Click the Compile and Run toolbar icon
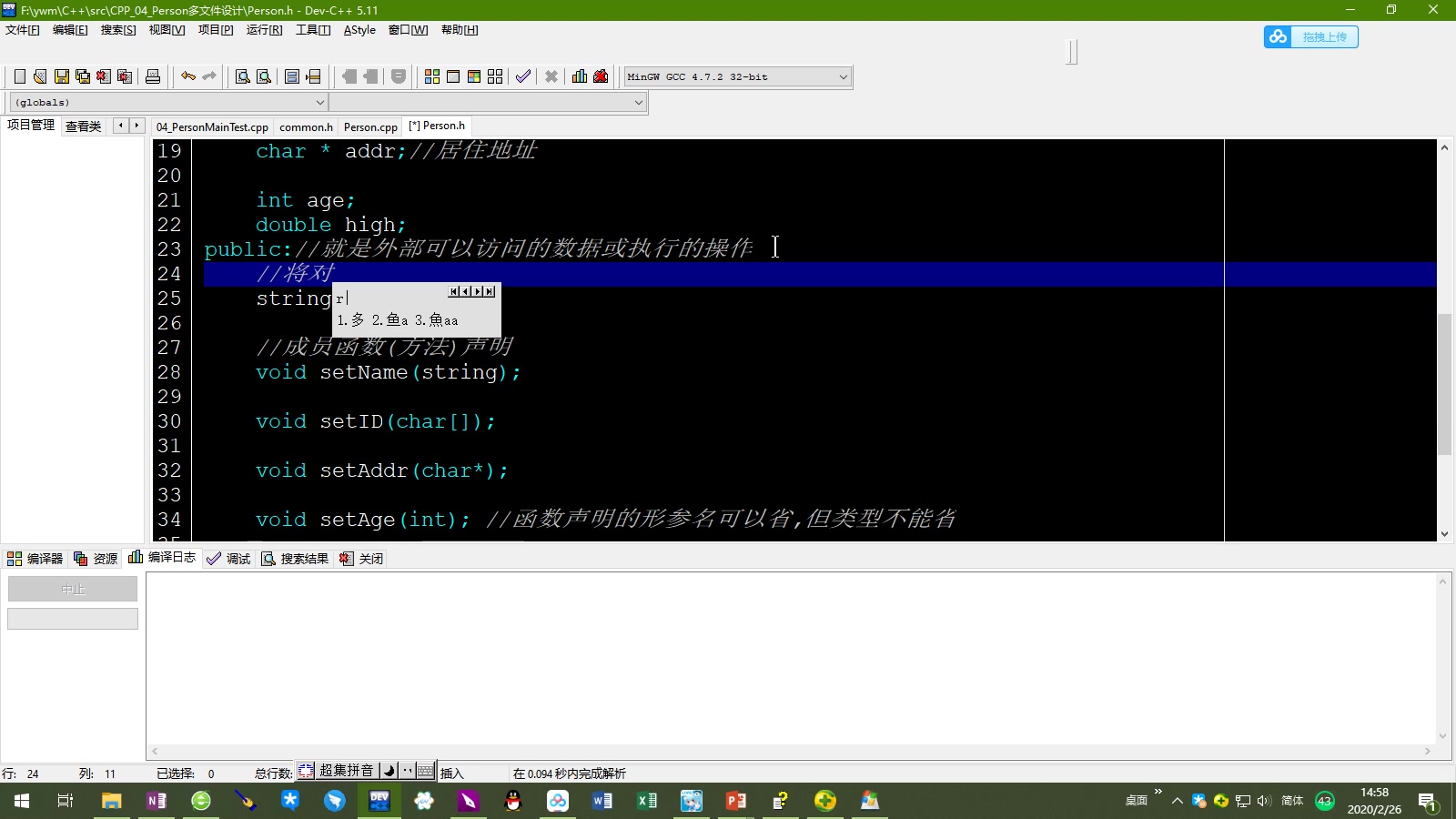 (x=474, y=76)
